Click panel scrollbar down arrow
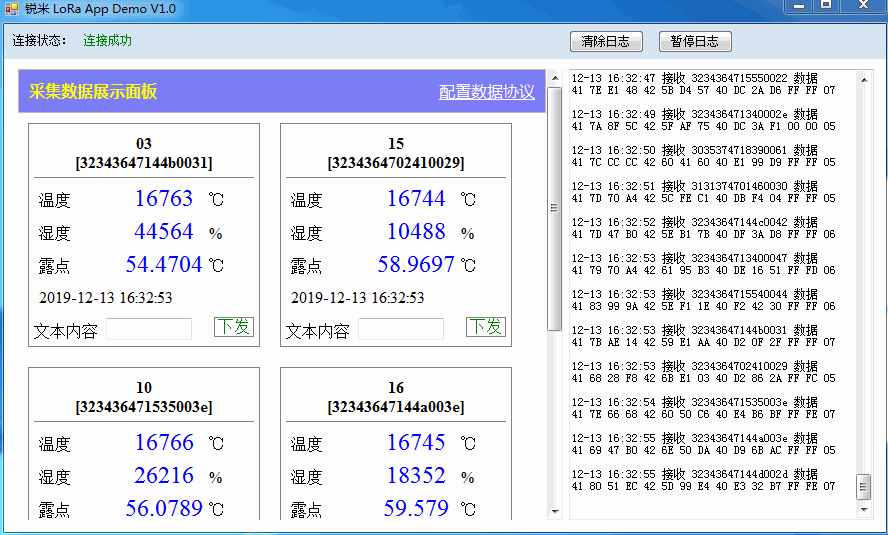Image resolution: width=888 pixels, height=535 pixels. point(555,512)
